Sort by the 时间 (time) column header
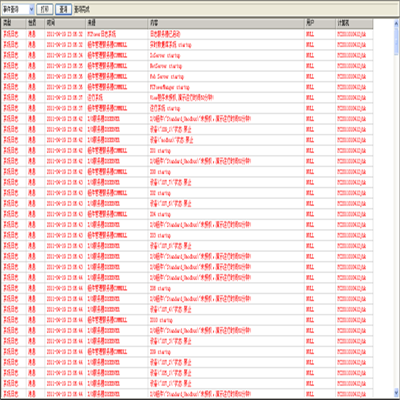400x400 pixels. point(65,23)
